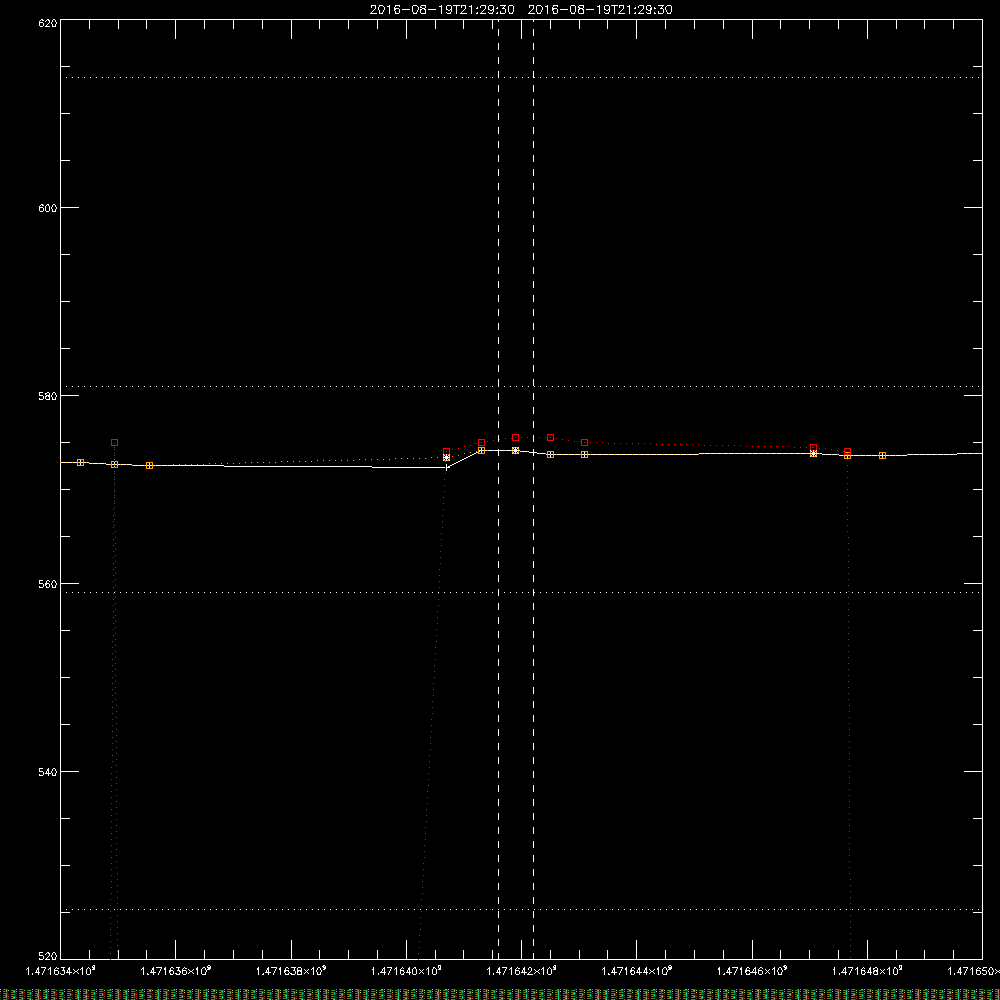Click the 1.471640×10⁹ x-axis label
1000x1000 pixels.
[x=406, y=971]
